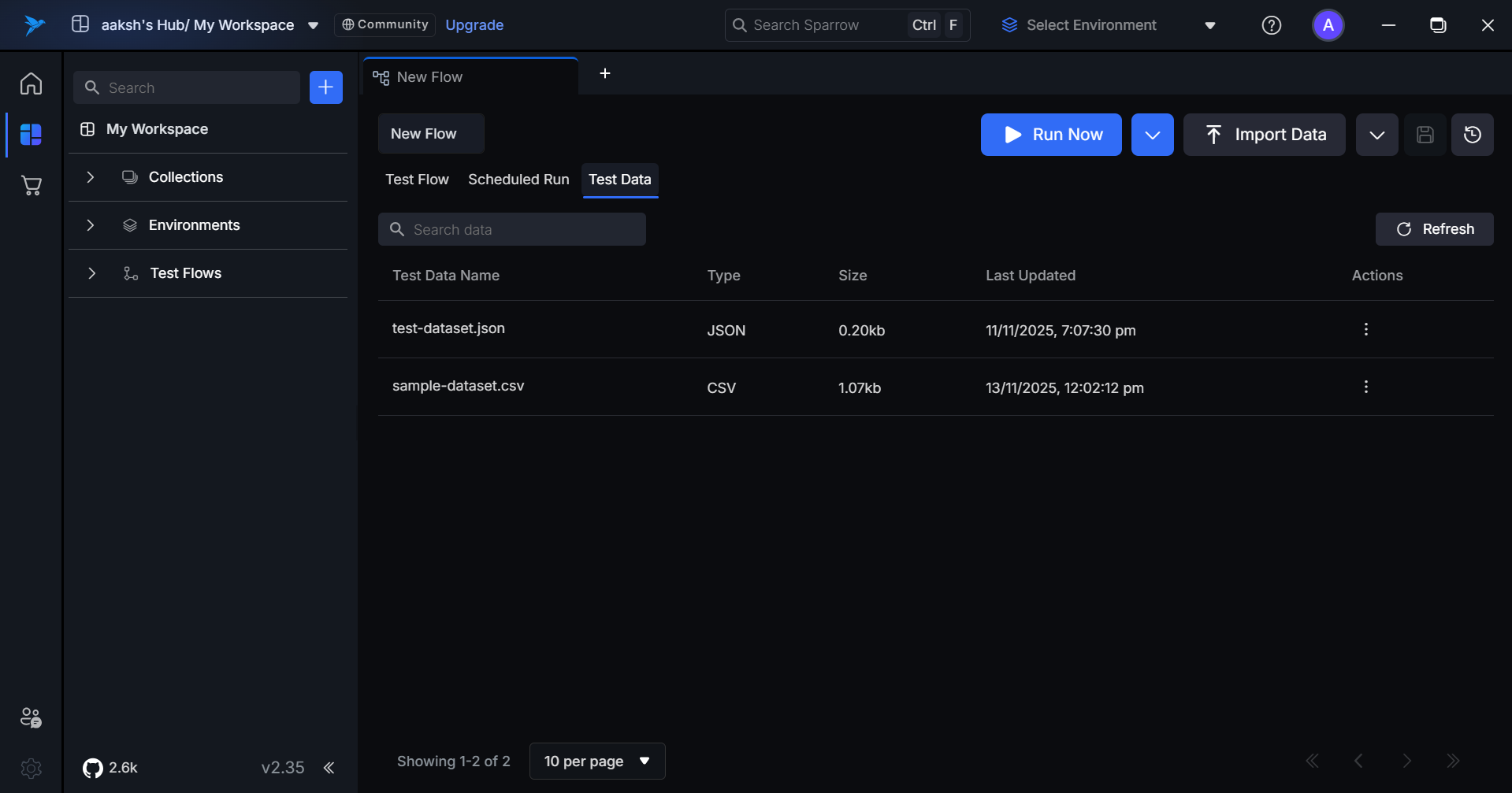Screen dimensions: 1512x793
Task: Switch to the Scheduled Run tab
Action: [x=518, y=180]
